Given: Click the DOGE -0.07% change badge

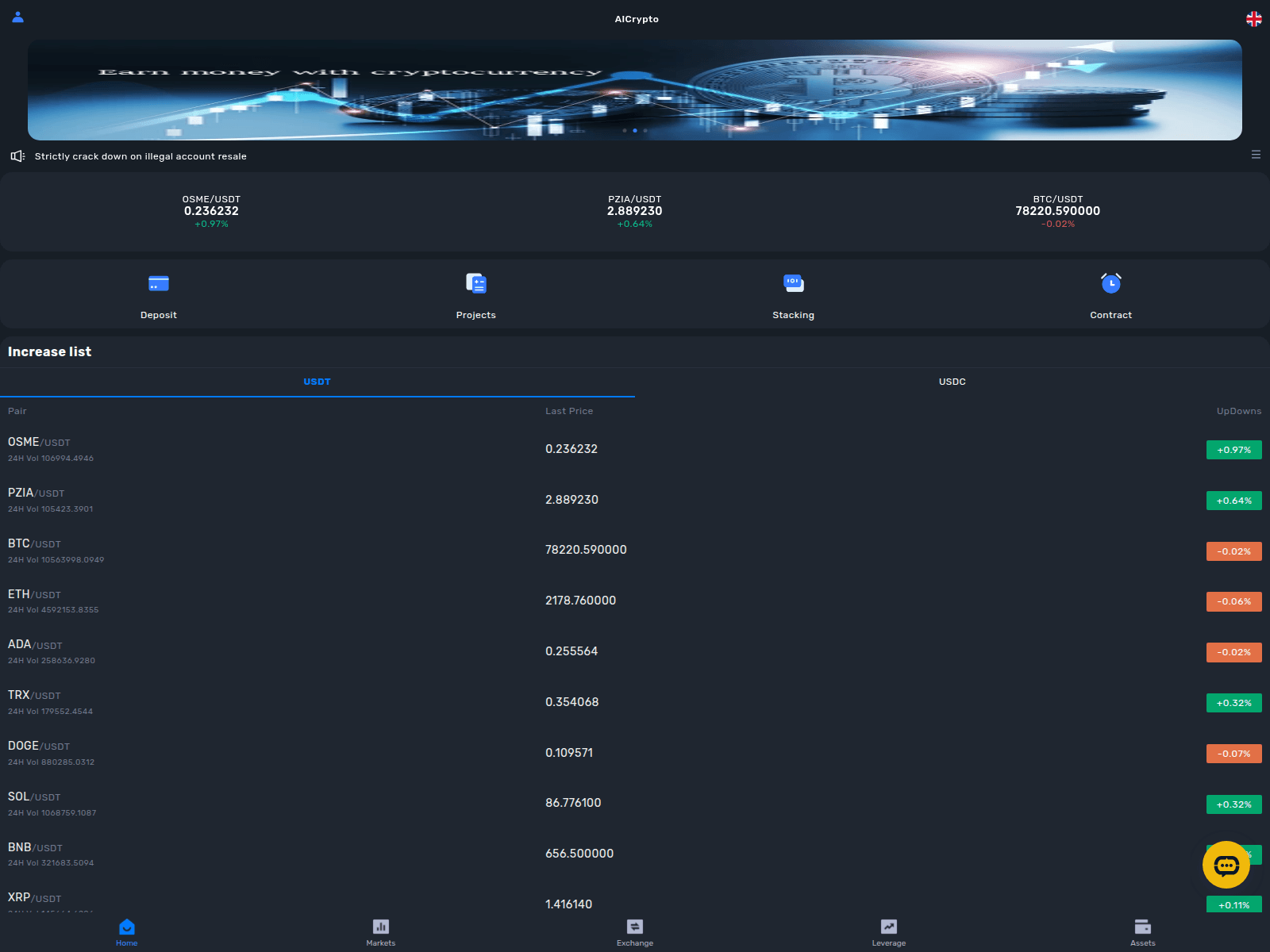Looking at the screenshot, I should coord(1234,754).
